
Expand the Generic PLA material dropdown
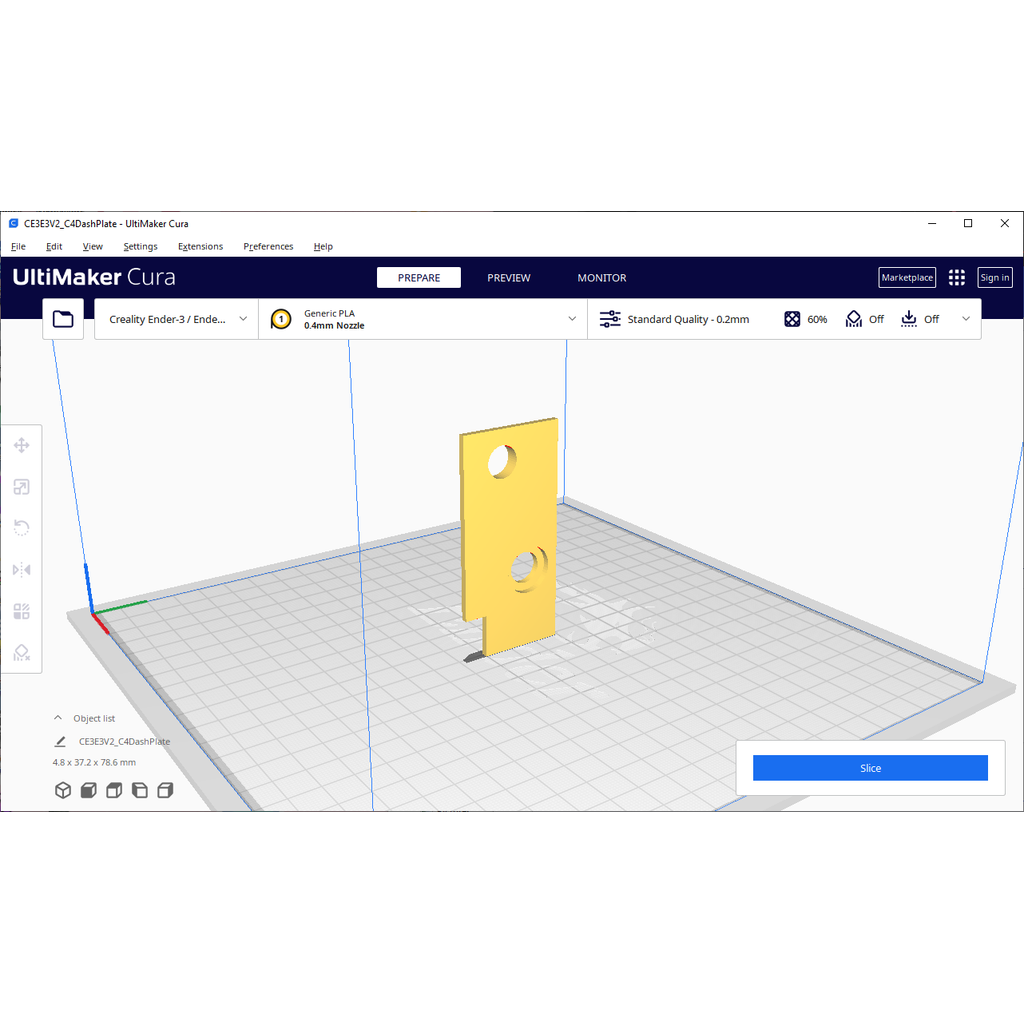[423, 319]
